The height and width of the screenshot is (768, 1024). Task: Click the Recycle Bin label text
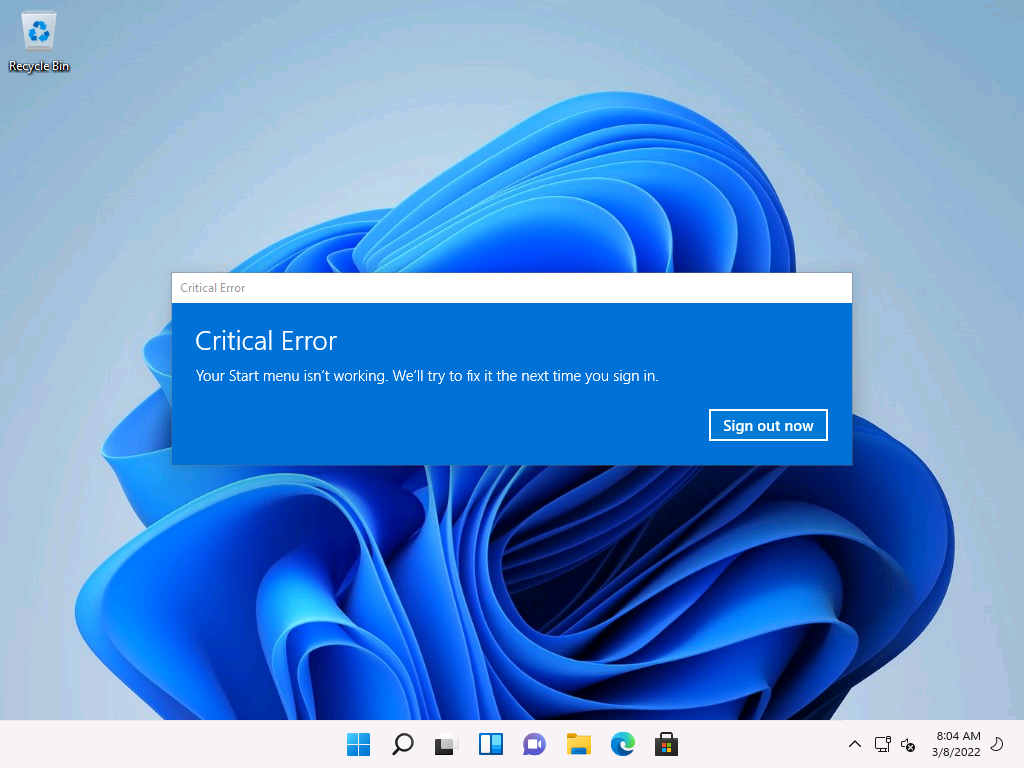point(38,66)
